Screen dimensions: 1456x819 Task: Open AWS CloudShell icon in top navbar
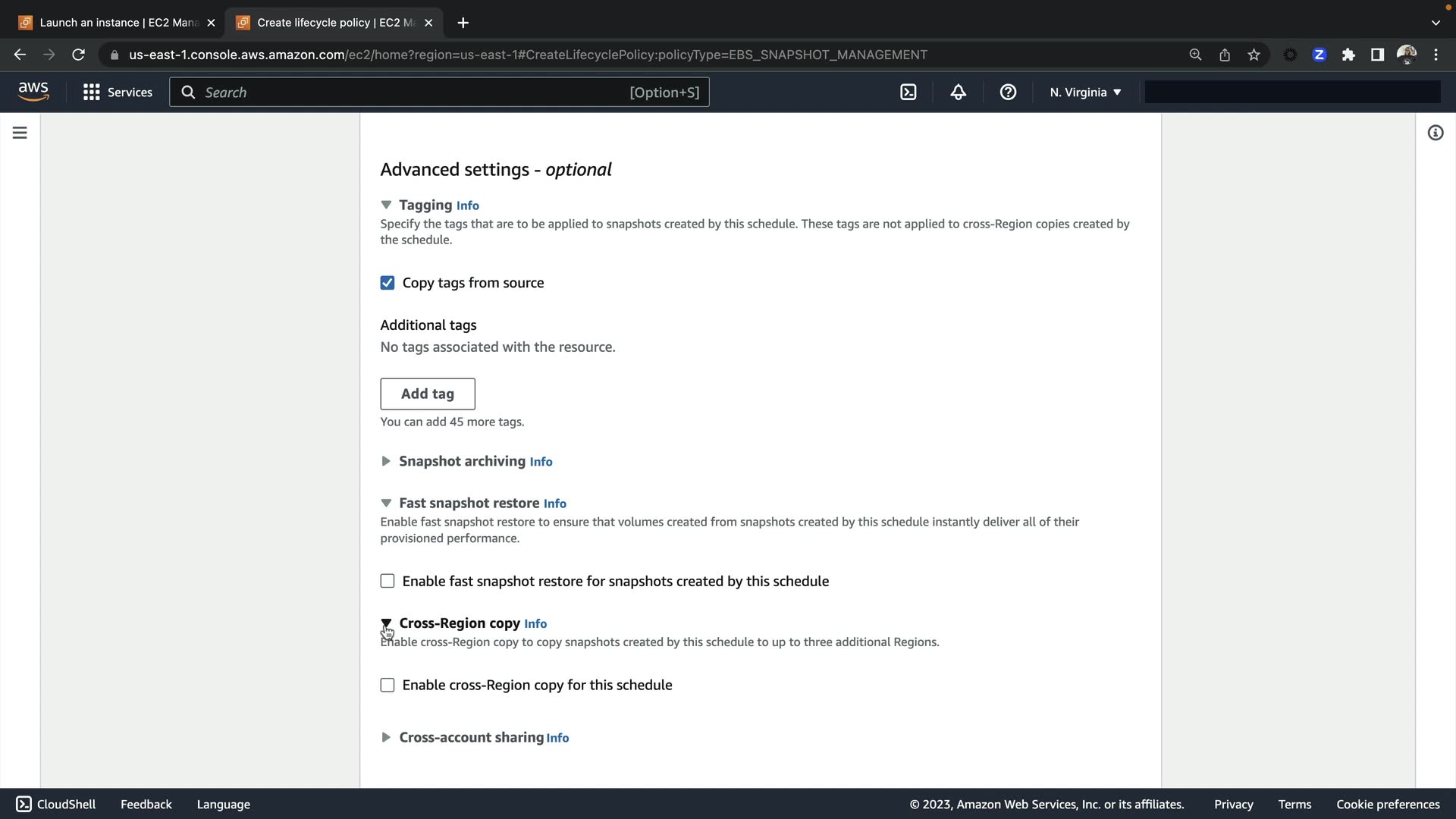908,93
